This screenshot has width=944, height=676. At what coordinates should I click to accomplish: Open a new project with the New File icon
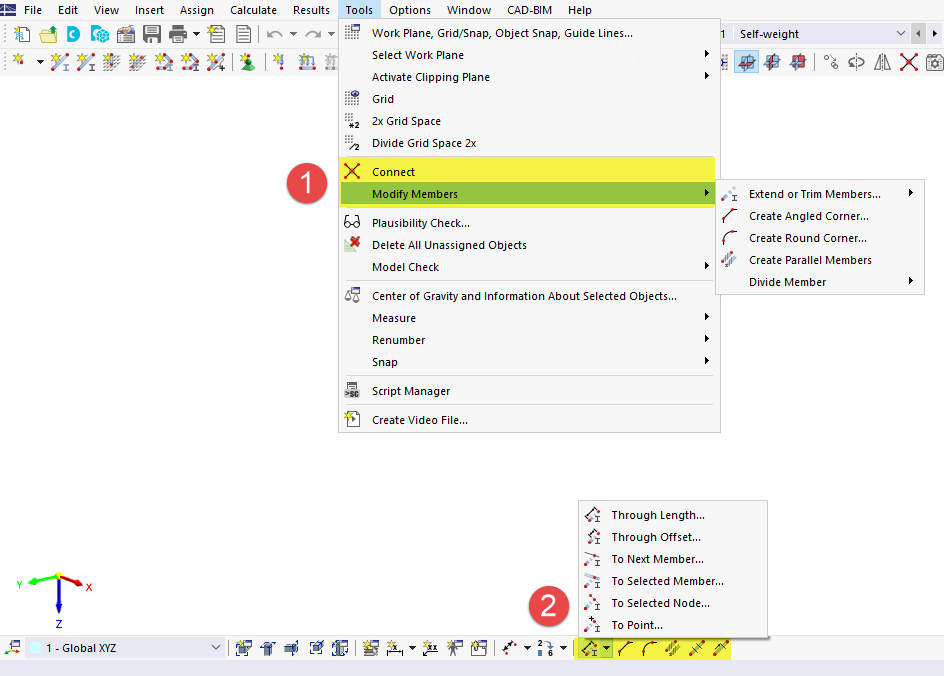(x=20, y=33)
